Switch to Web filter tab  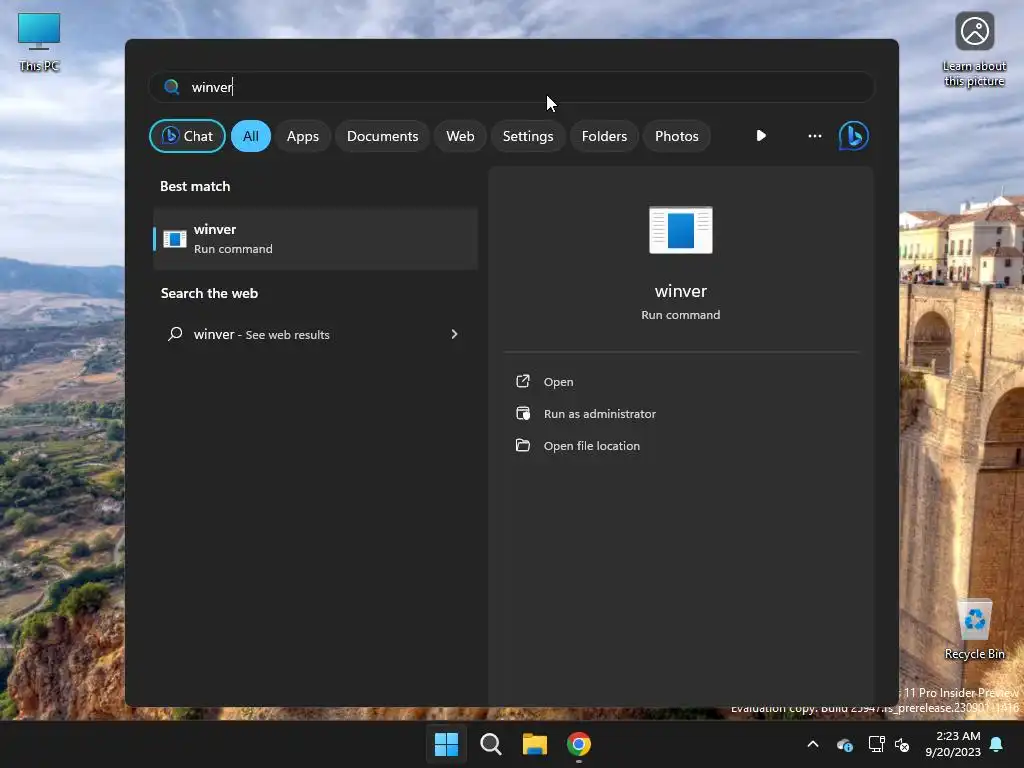pos(460,136)
